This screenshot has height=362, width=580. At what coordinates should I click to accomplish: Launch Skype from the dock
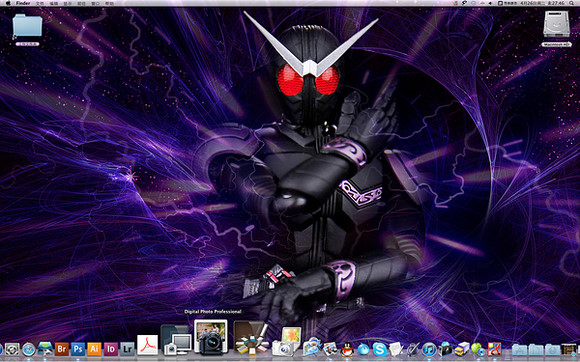[380, 349]
